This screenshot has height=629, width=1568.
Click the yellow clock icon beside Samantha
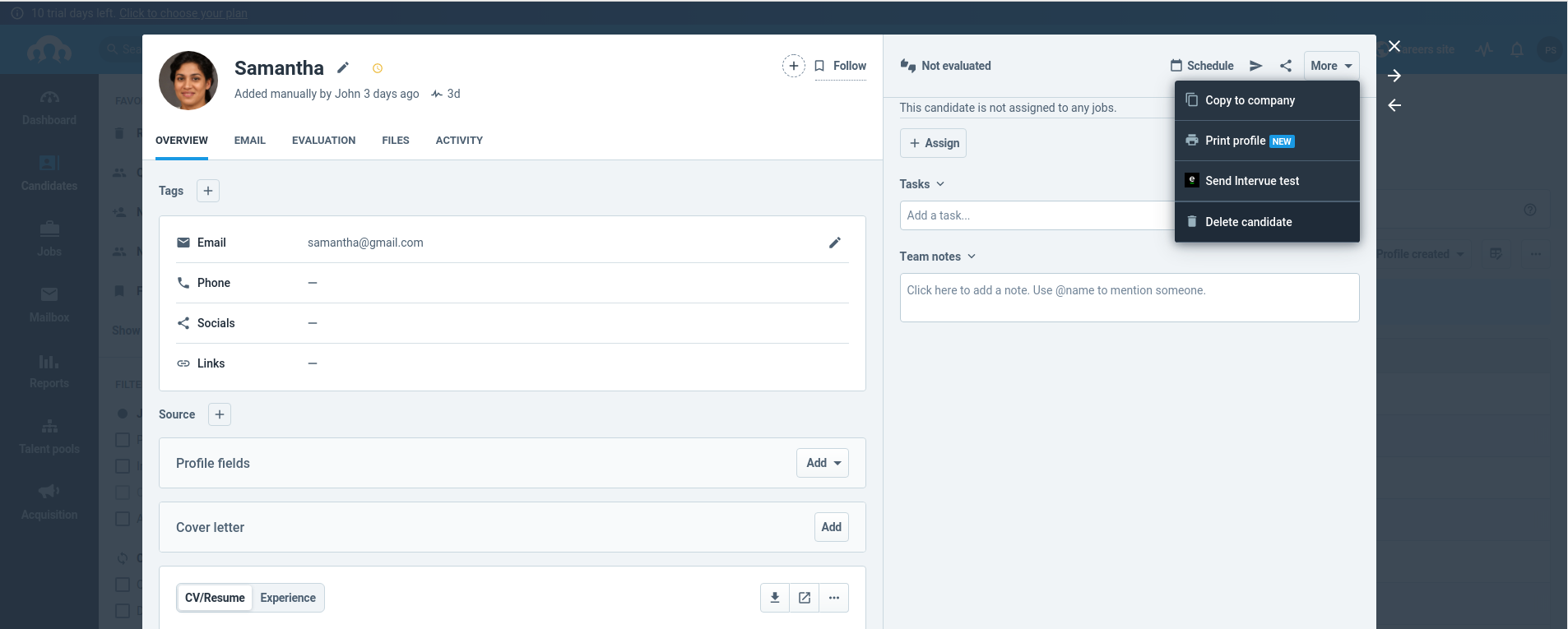(378, 68)
